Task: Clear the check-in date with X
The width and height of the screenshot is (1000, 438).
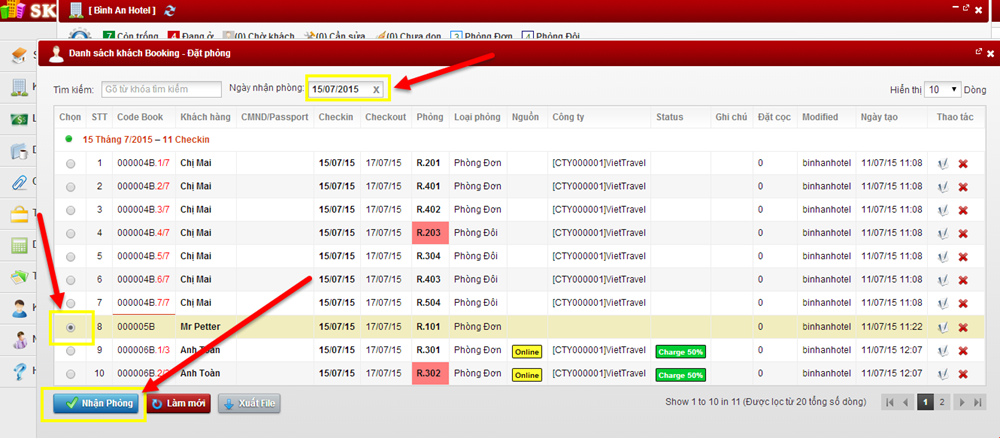Action: [376, 89]
